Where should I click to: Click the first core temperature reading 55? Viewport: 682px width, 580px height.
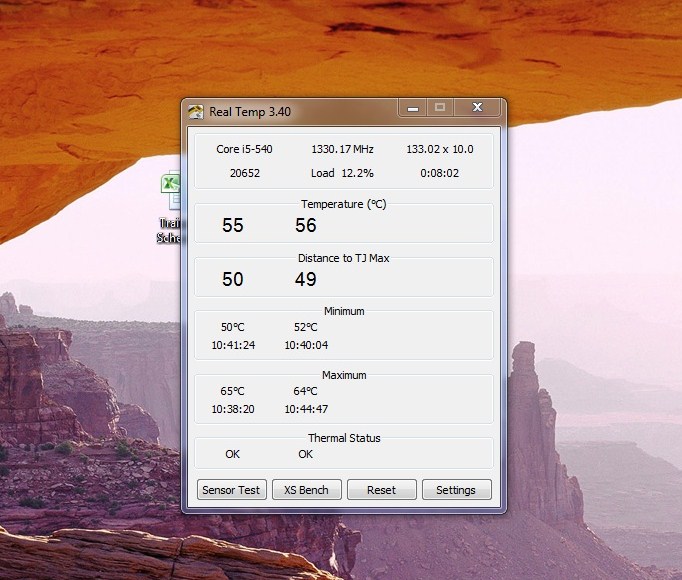[x=233, y=226]
